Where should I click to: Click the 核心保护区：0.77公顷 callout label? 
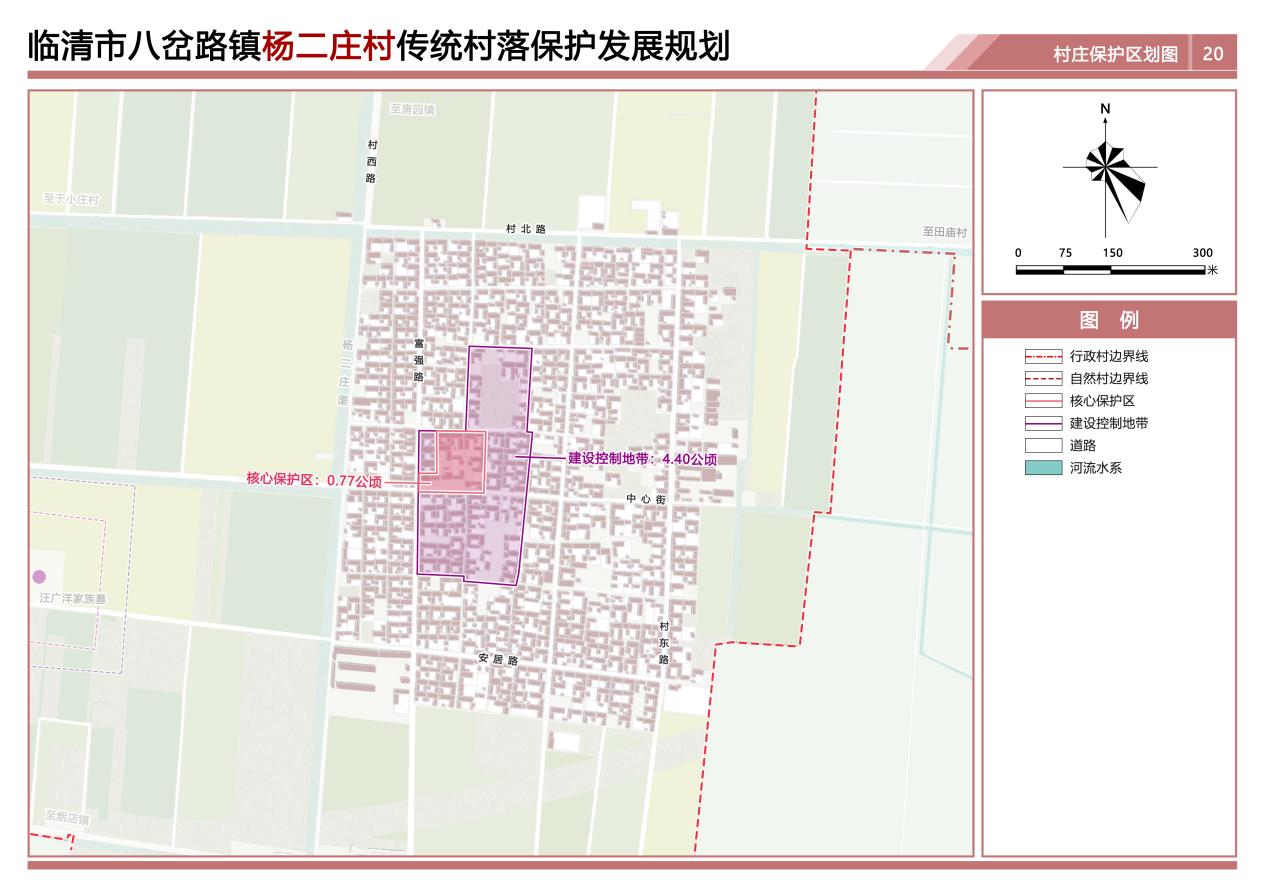pos(318,479)
